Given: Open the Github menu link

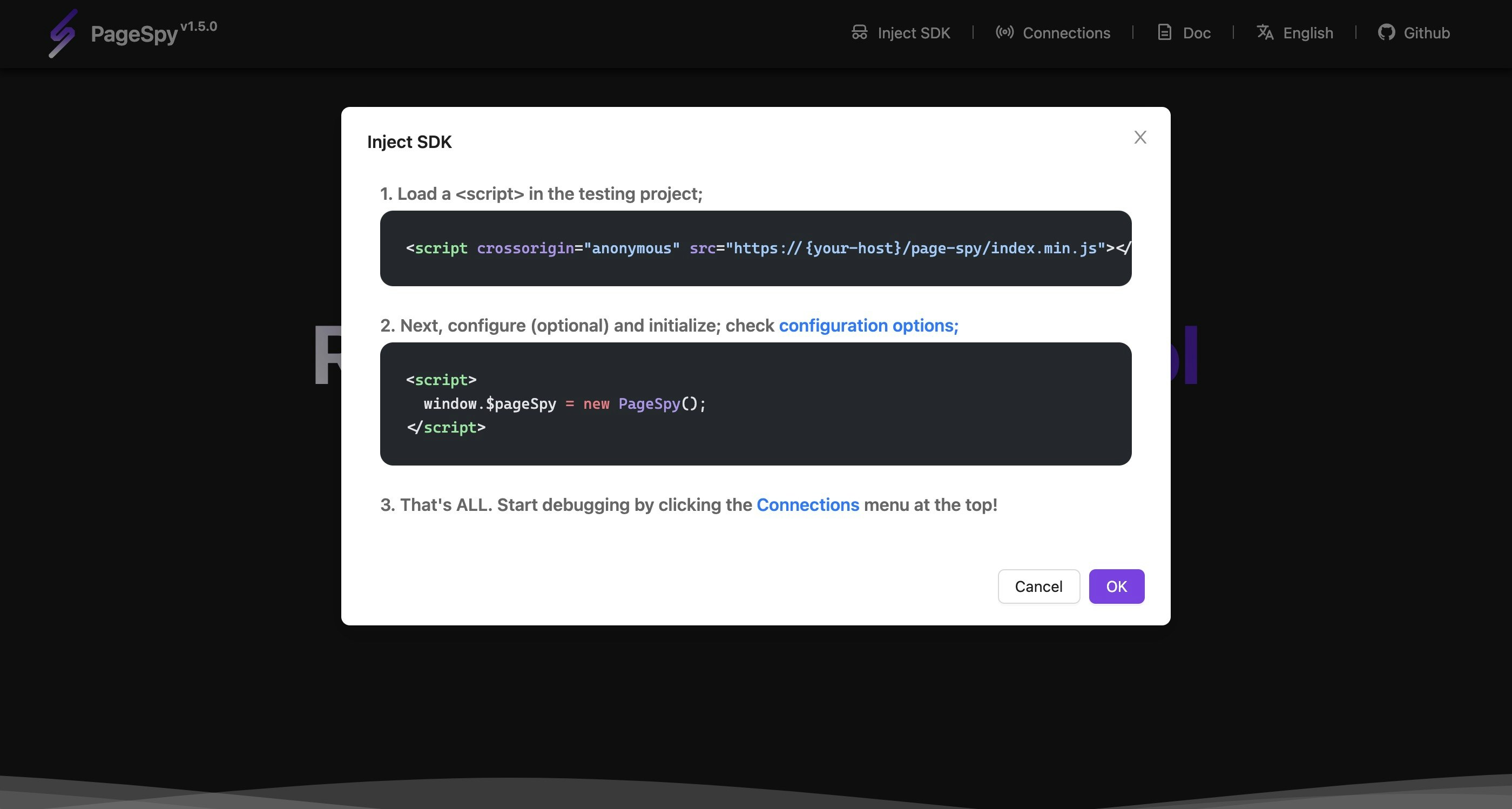Looking at the screenshot, I should (1414, 33).
